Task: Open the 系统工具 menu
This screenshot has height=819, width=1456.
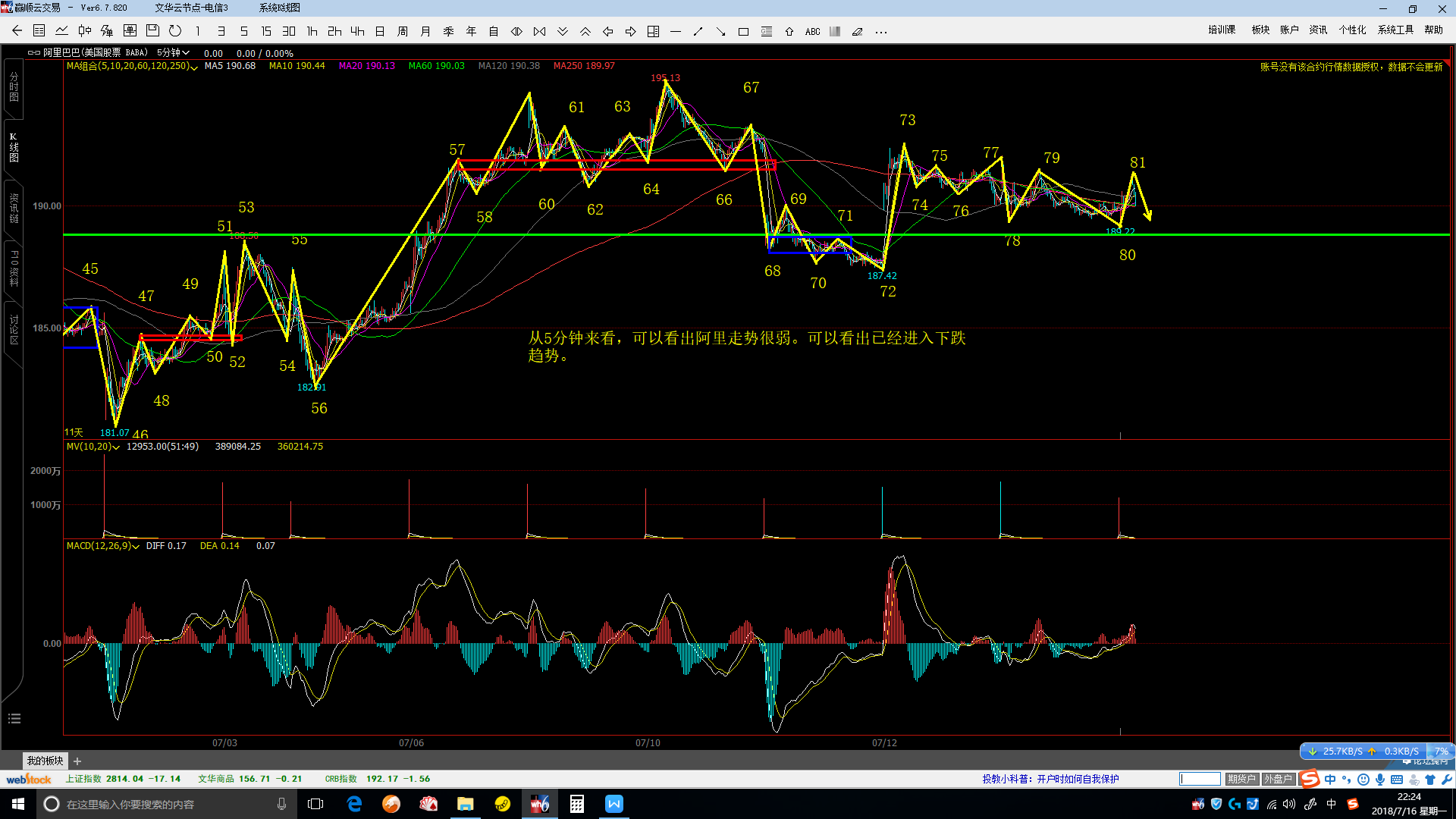Action: click(1395, 30)
